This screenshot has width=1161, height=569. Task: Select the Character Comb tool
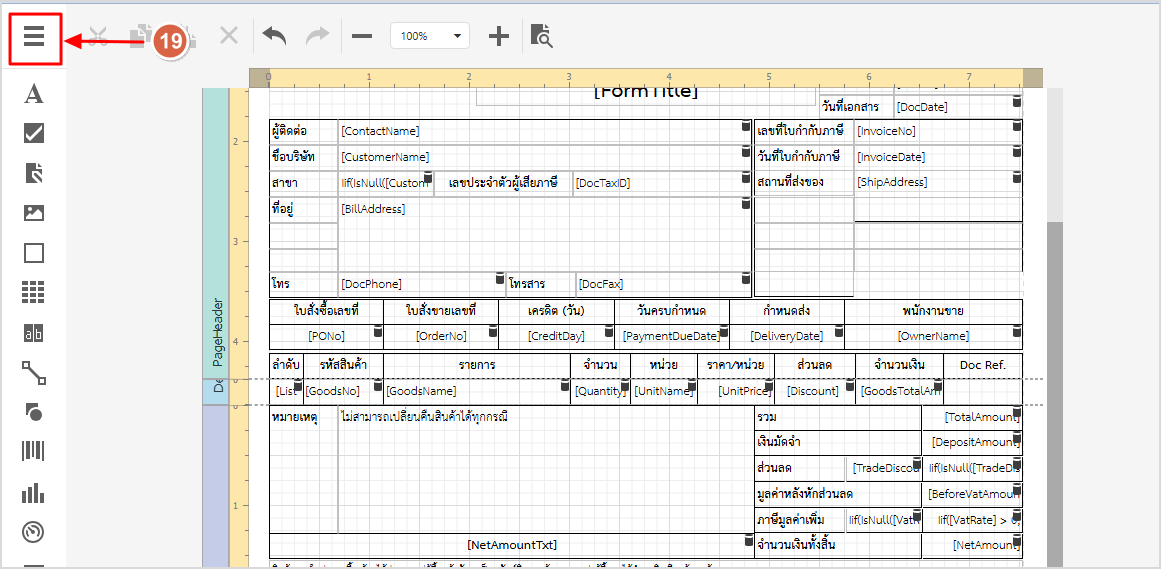(34, 333)
